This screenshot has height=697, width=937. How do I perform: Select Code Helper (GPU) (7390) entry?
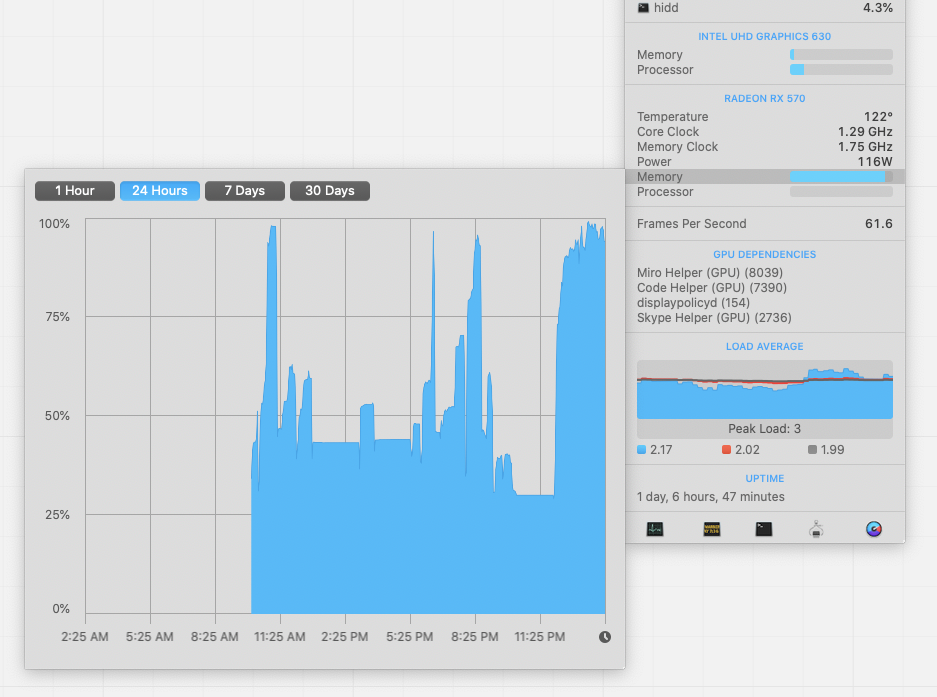[x=712, y=288]
